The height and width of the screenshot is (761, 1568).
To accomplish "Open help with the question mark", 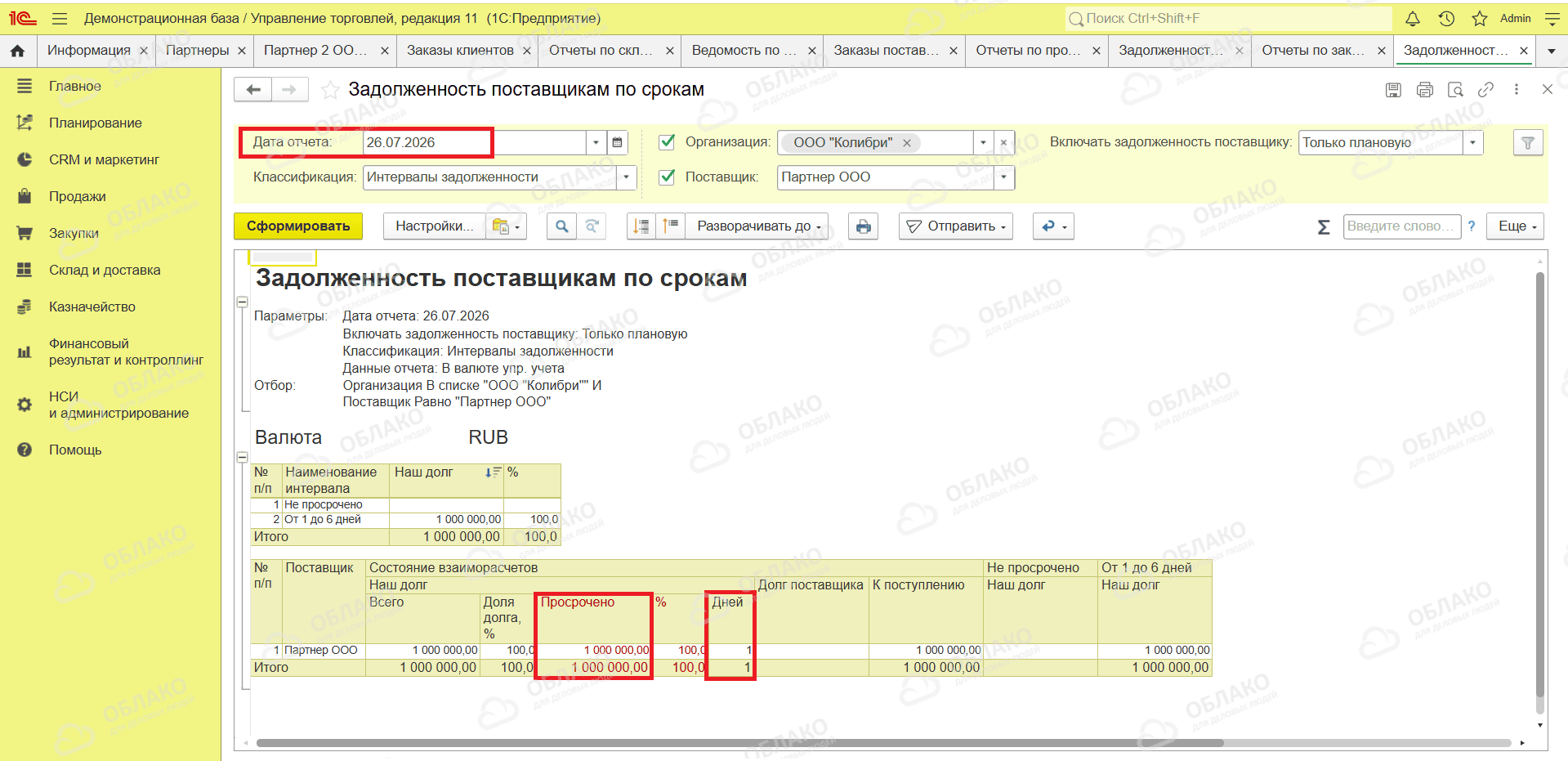I will point(1472,226).
